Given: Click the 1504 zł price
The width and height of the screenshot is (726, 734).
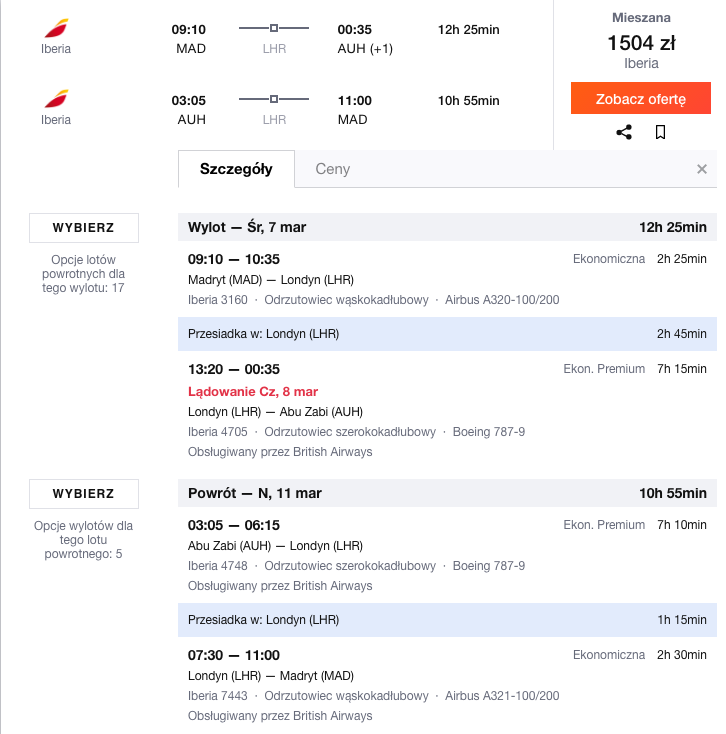Looking at the screenshot, I should click(641, 43).
